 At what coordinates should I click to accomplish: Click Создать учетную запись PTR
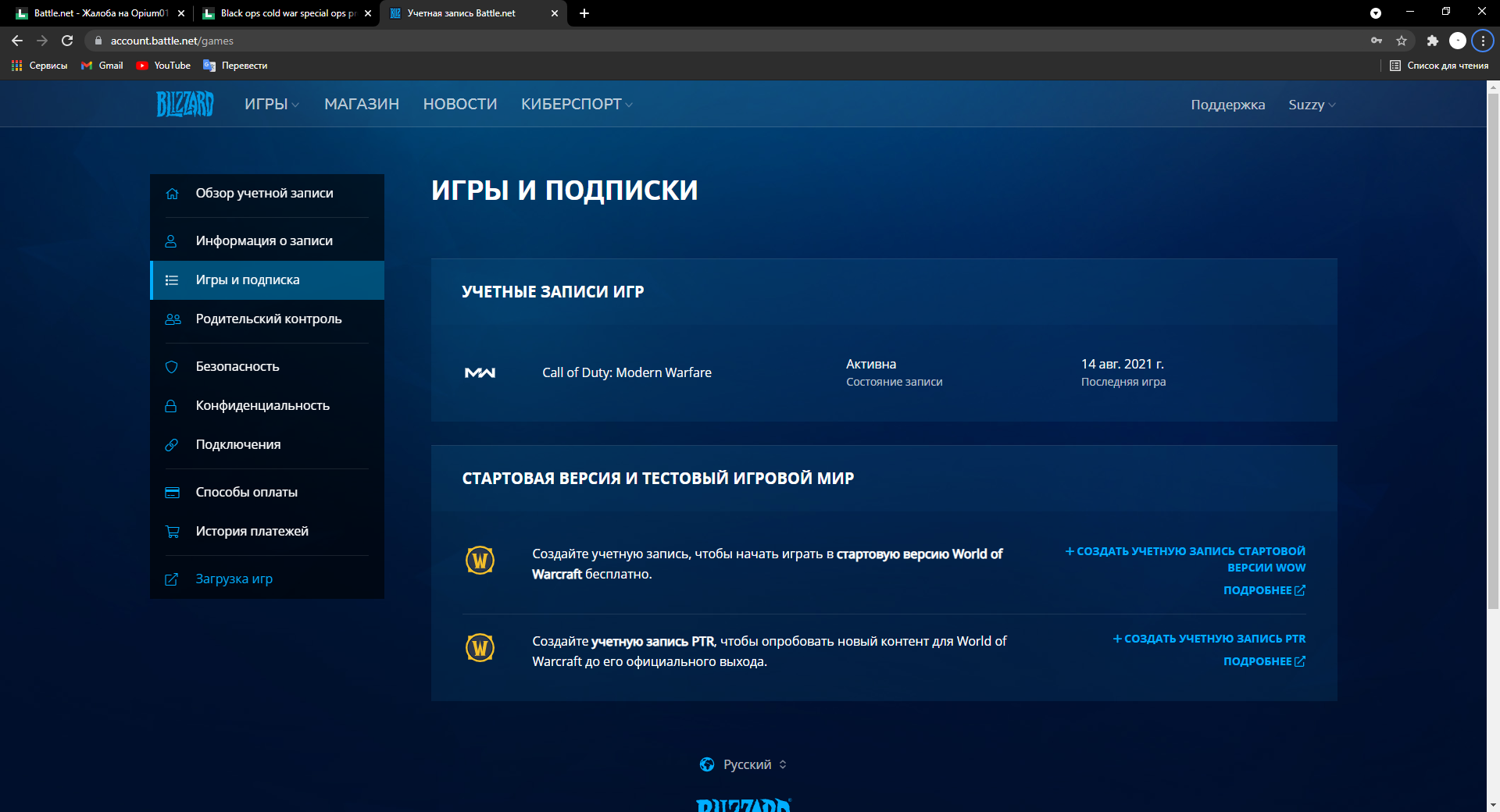[1209, 639]
